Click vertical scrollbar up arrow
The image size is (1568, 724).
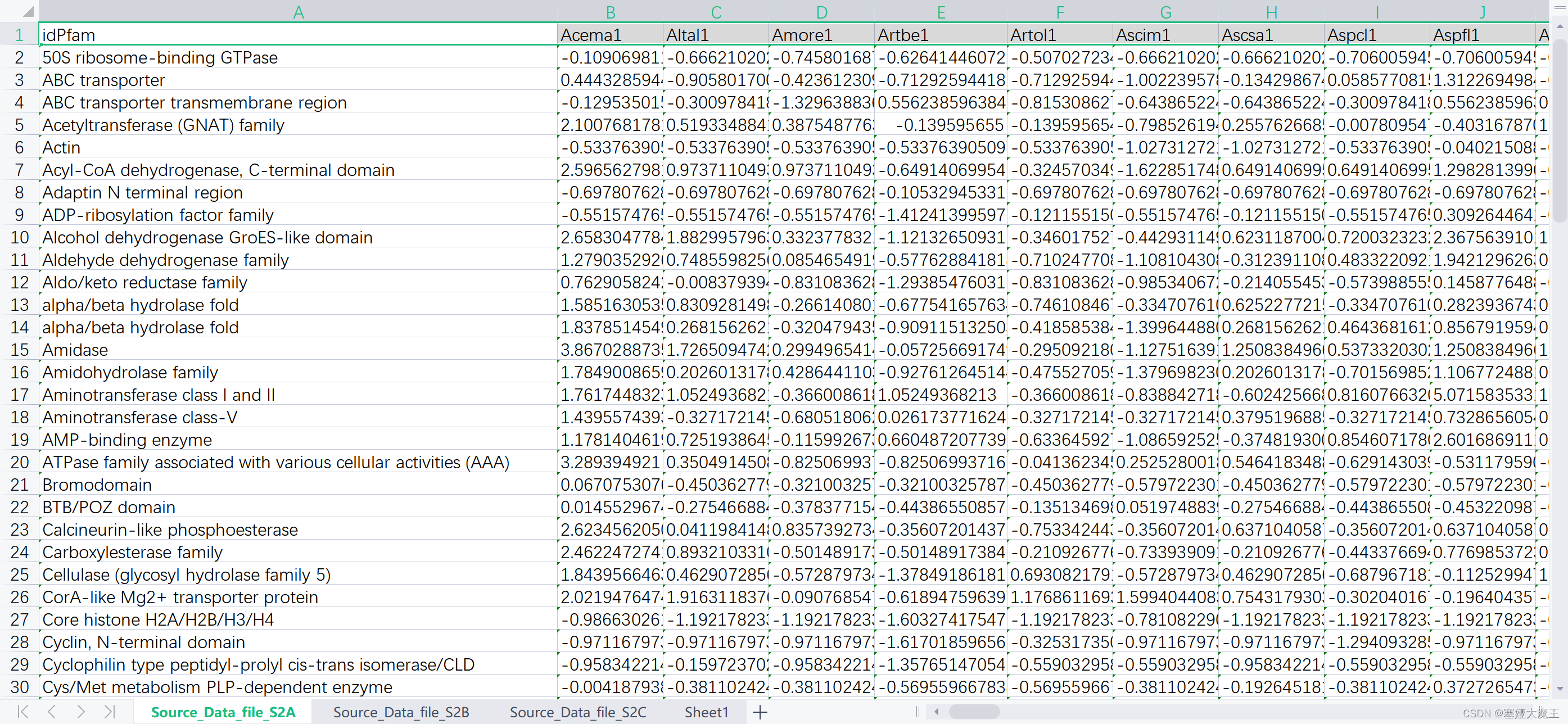tap(1559, 27)
